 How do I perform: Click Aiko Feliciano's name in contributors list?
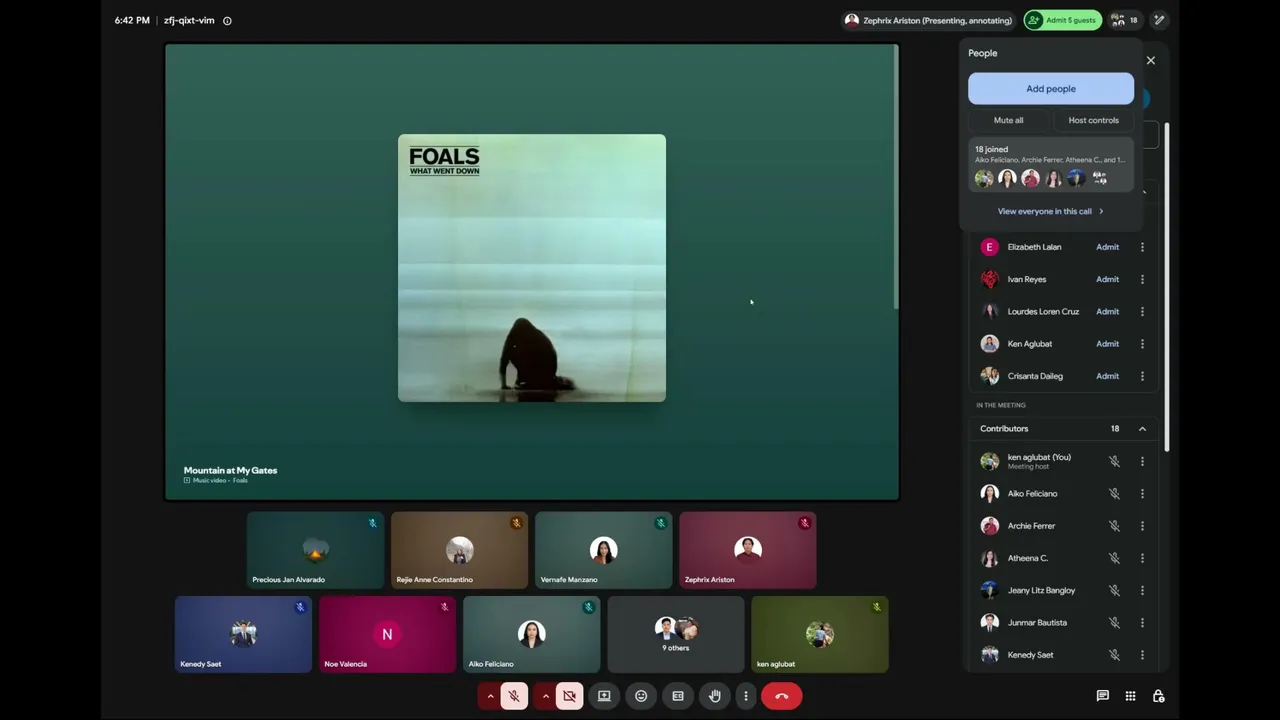(x=1032, y=494)
